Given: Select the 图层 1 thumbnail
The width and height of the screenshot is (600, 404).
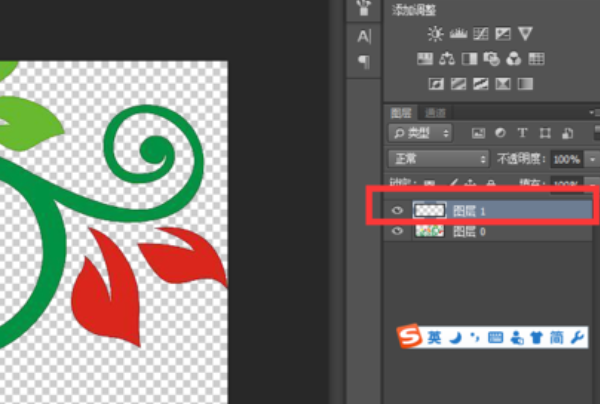Looking at the screenshot, I should coord(429,210).
